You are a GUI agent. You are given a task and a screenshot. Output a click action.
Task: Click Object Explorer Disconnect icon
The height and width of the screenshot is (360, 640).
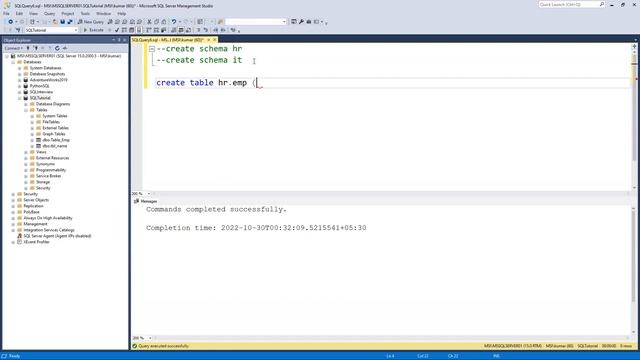coord(36,48)
